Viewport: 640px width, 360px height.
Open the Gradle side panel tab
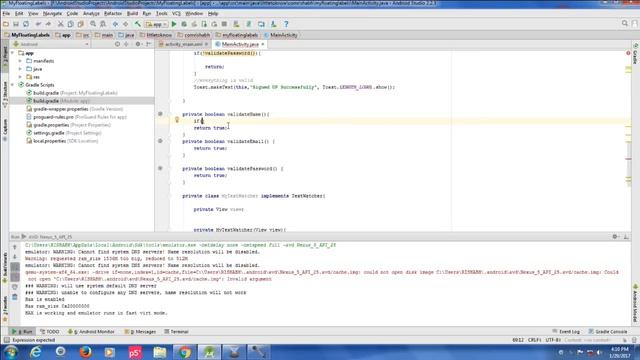(x=635, y=54)
